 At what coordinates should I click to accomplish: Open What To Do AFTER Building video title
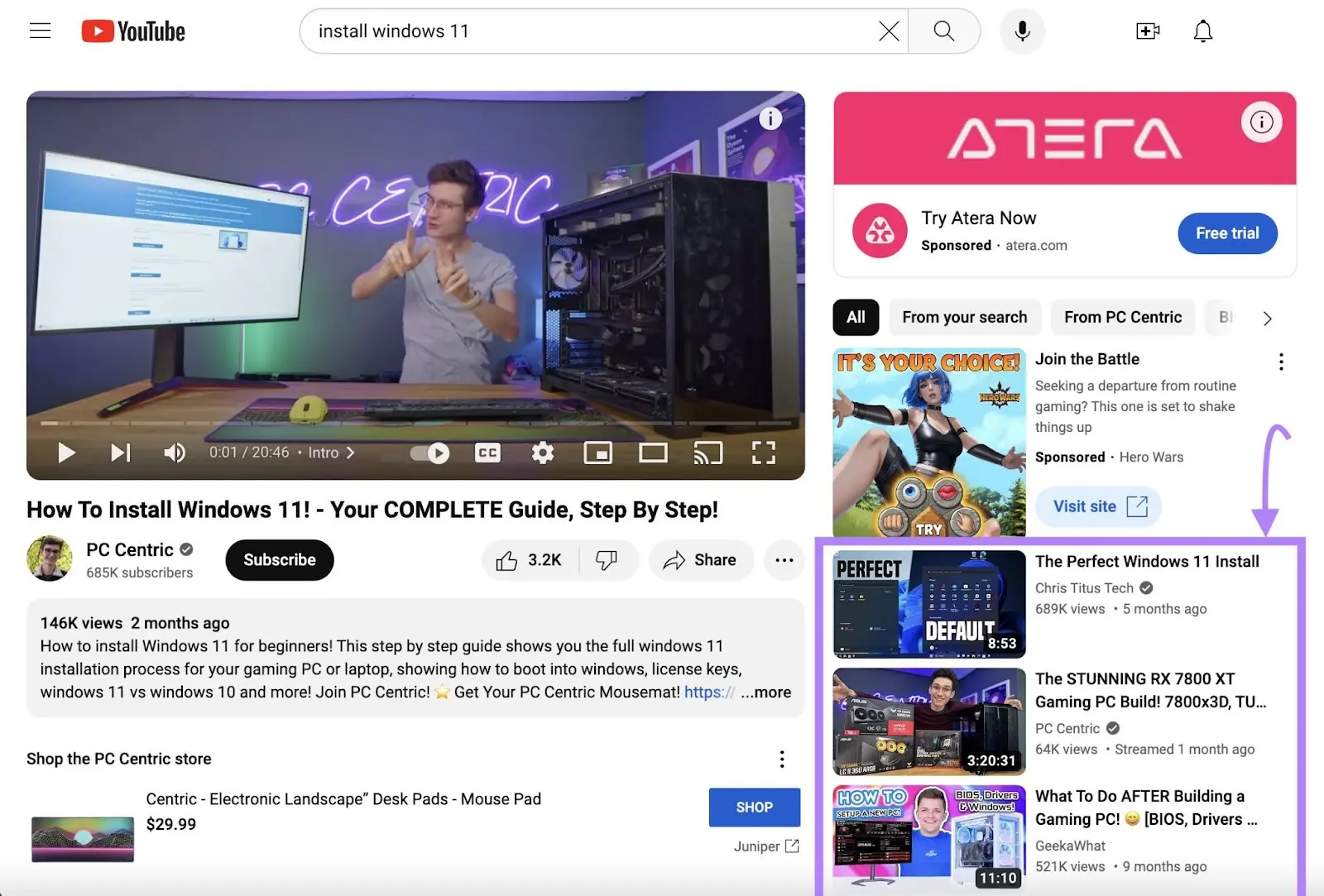pyautogui.click(x=1146, y=808)
